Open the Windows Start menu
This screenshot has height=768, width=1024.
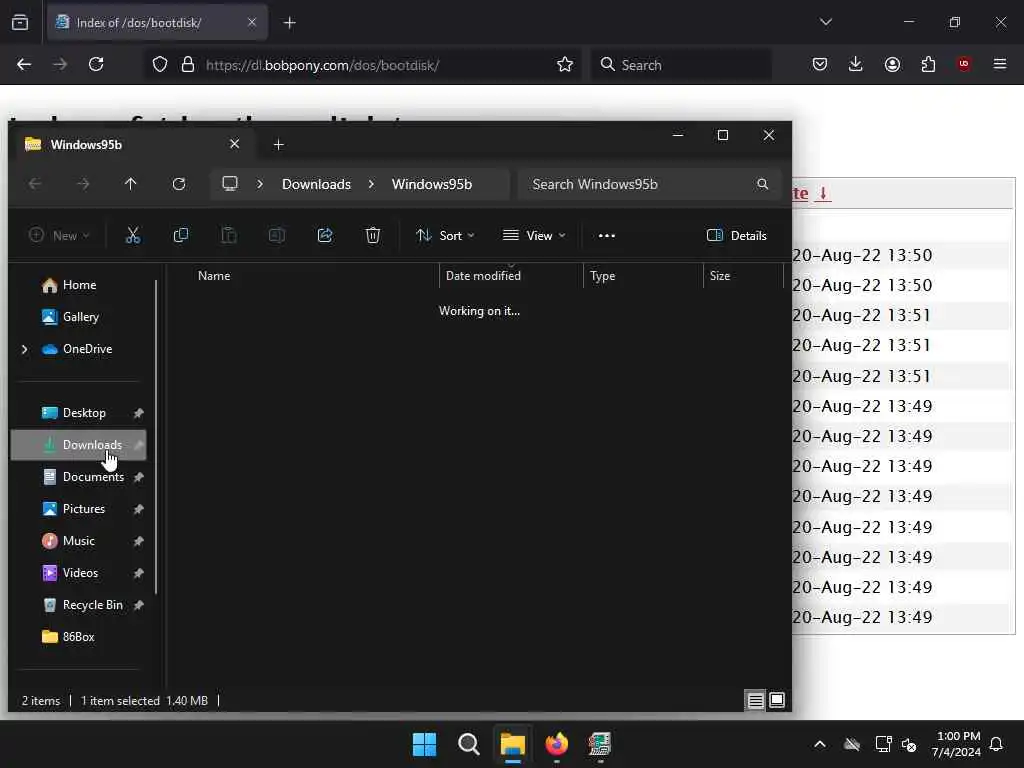(424, 744)
